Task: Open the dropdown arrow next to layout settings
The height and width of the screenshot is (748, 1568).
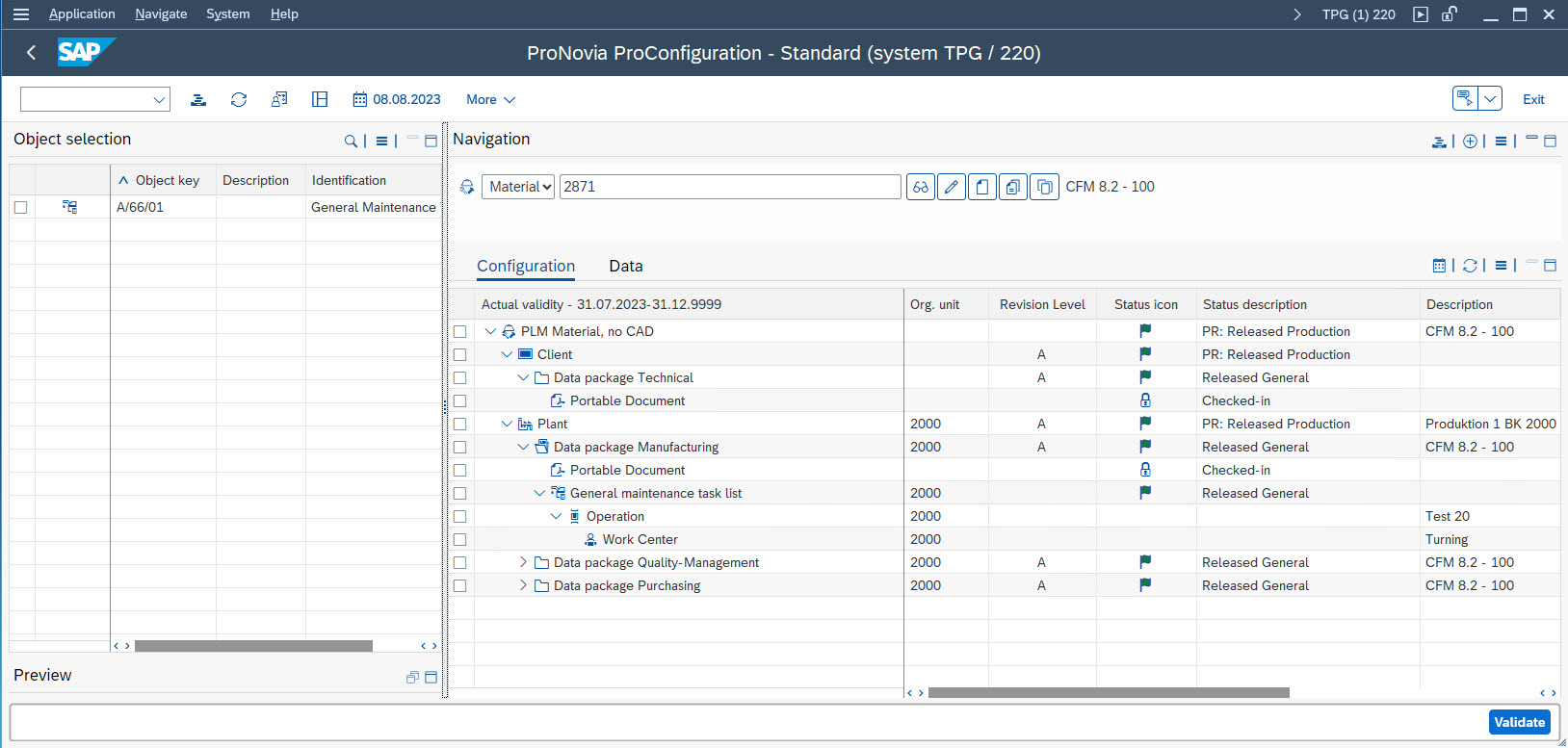Action: tap(1490, 98)
